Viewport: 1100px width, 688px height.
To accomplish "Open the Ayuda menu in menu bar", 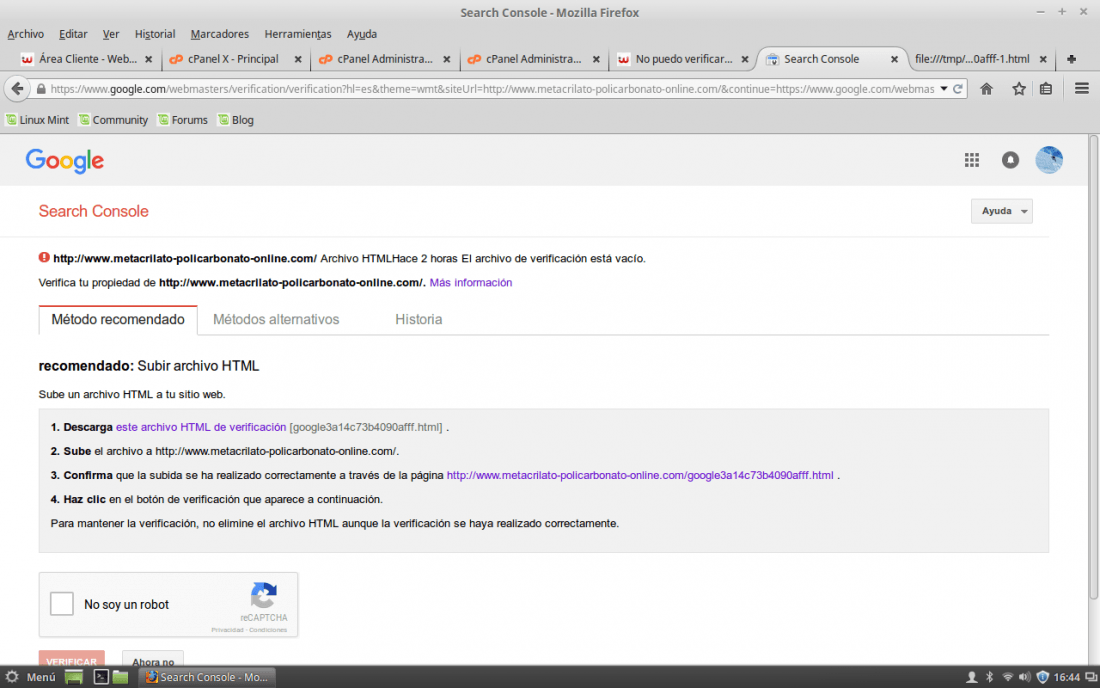I will point(361,34).
